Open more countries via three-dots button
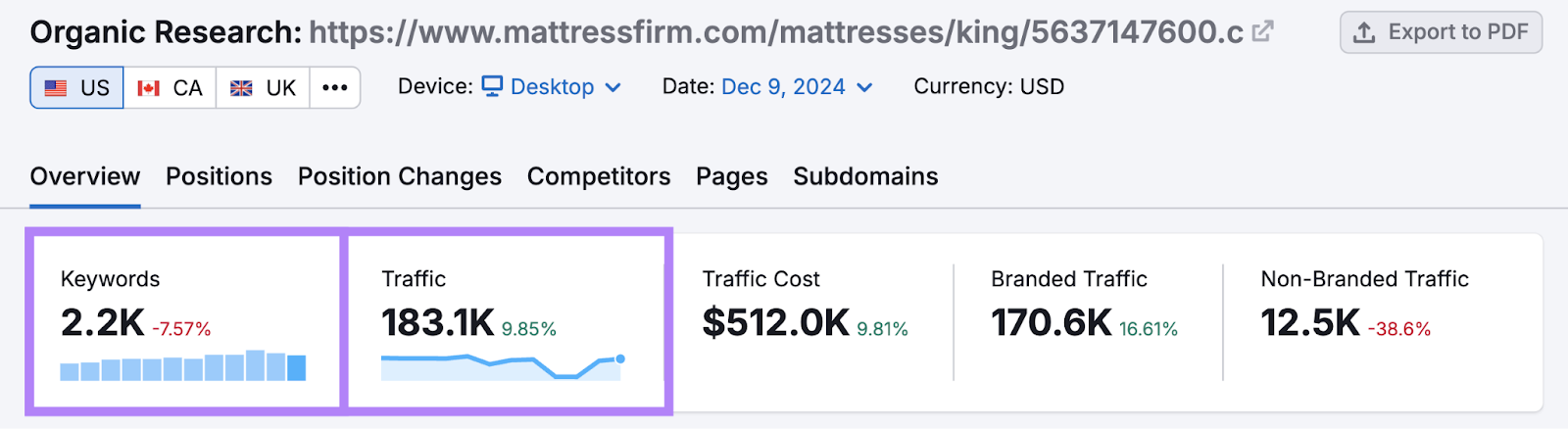The width and height of the screenshot is (1568, 429). pos(335,88)
